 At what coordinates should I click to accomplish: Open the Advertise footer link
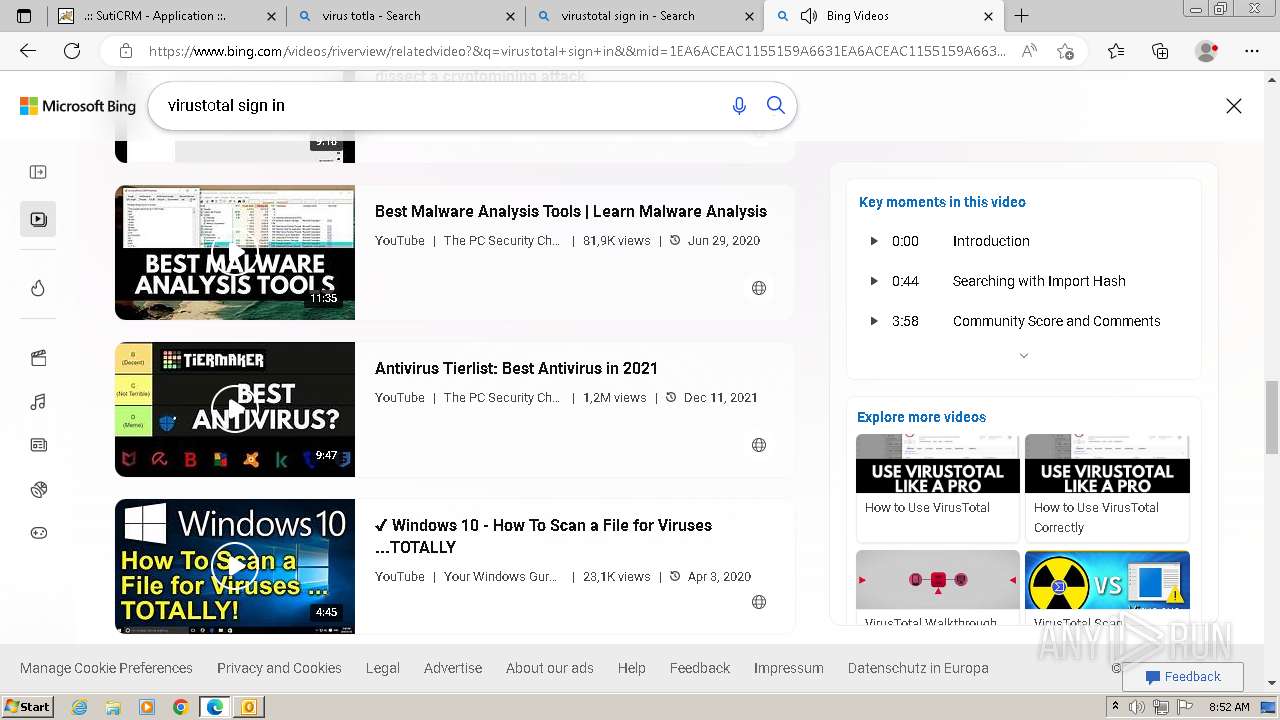coord(453,668)
